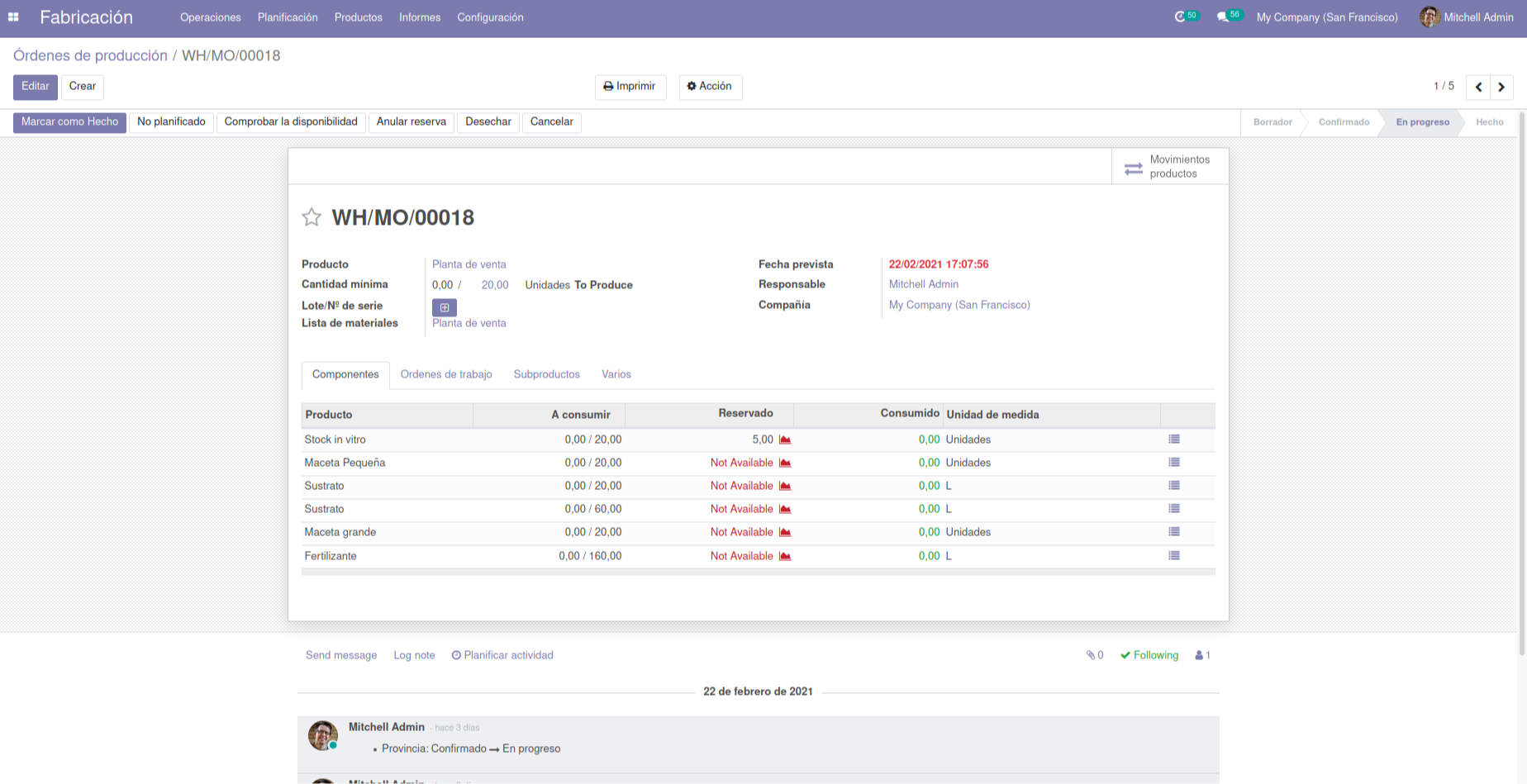Switch to Subproductos tab
The image size is (1527, 784).
pos(547,374)
